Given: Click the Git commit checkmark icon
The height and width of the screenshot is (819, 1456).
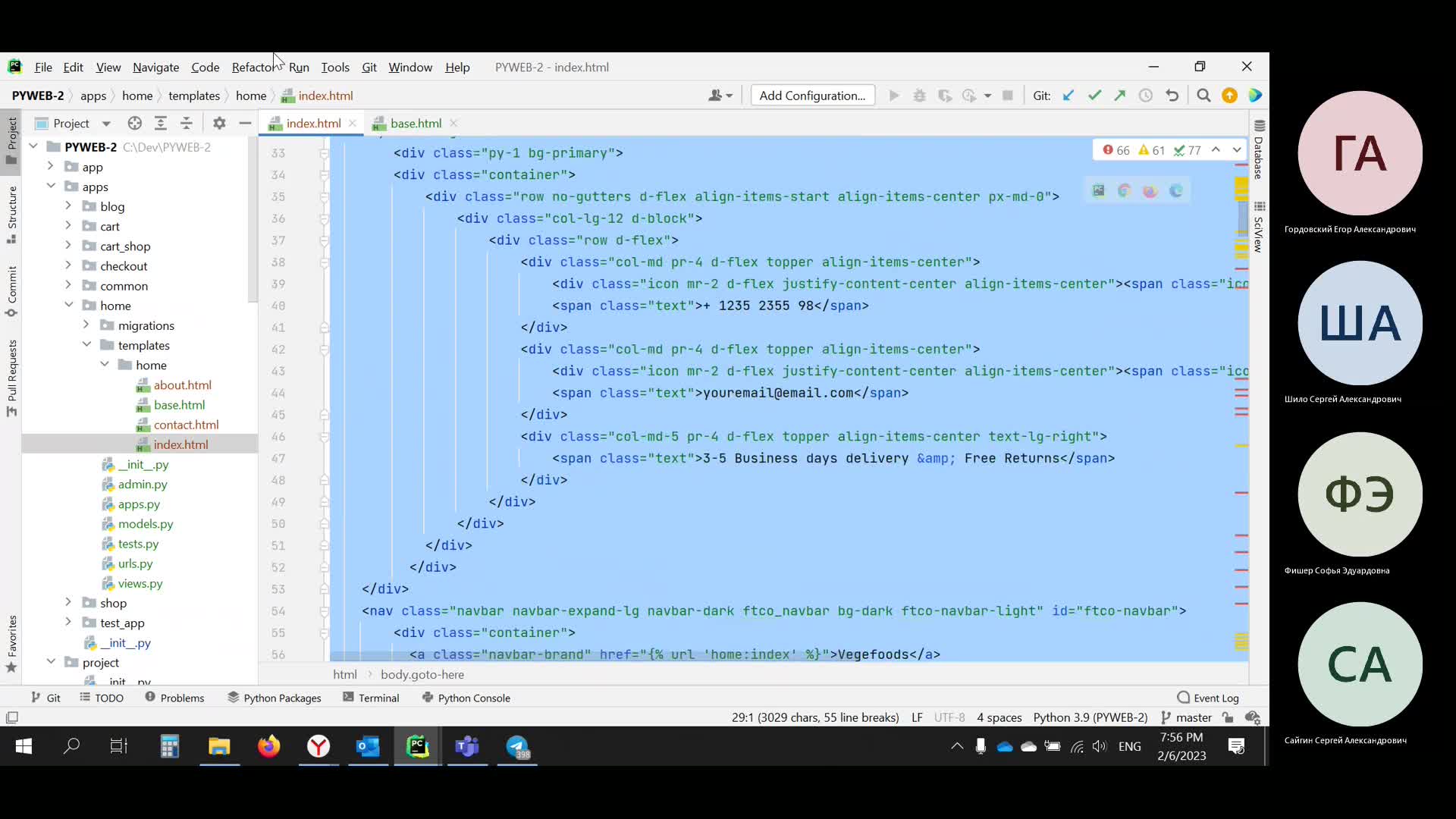Looking at the screenshot, I should click(x=1094, y=96).
